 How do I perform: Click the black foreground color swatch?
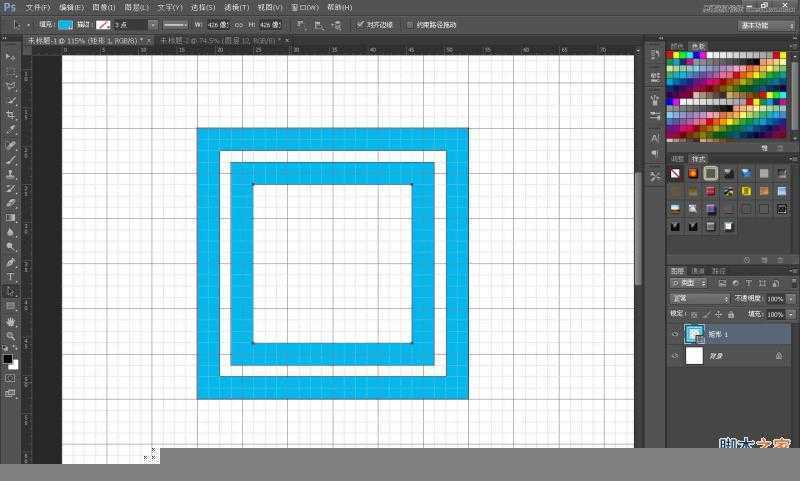tap(8, 359)
